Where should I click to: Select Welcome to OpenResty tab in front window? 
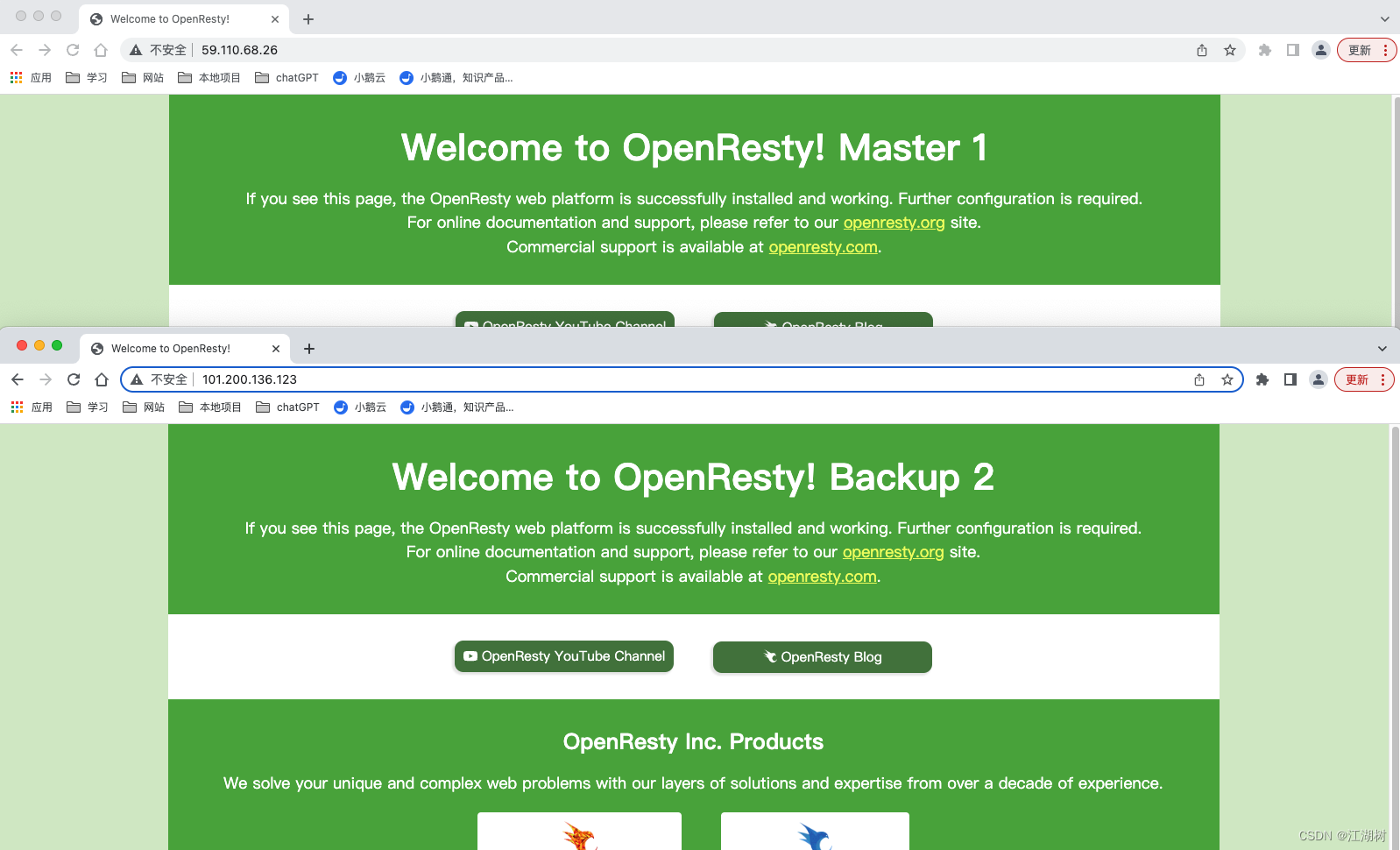[x=186, y=349]
